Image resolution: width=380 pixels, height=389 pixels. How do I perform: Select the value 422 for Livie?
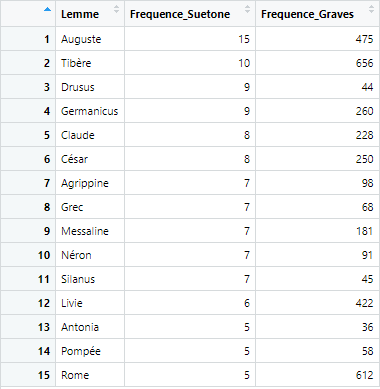(x=364, y=303)
